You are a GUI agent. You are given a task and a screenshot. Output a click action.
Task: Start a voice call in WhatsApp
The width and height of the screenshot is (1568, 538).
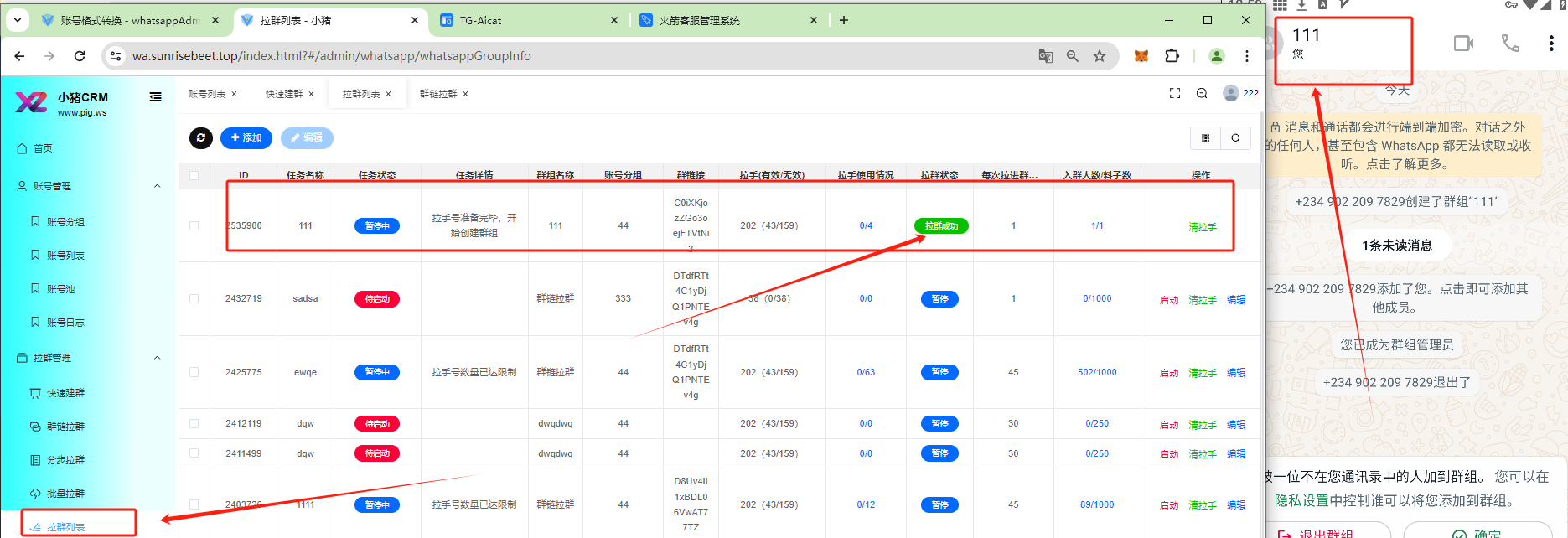pos(1510,44)
